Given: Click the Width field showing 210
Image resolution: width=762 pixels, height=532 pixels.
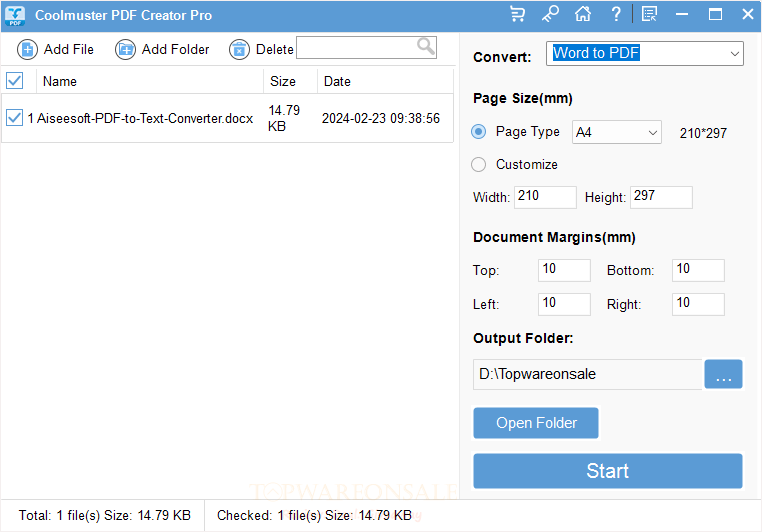Looking at the screenshot, I should tap(545, 197).
